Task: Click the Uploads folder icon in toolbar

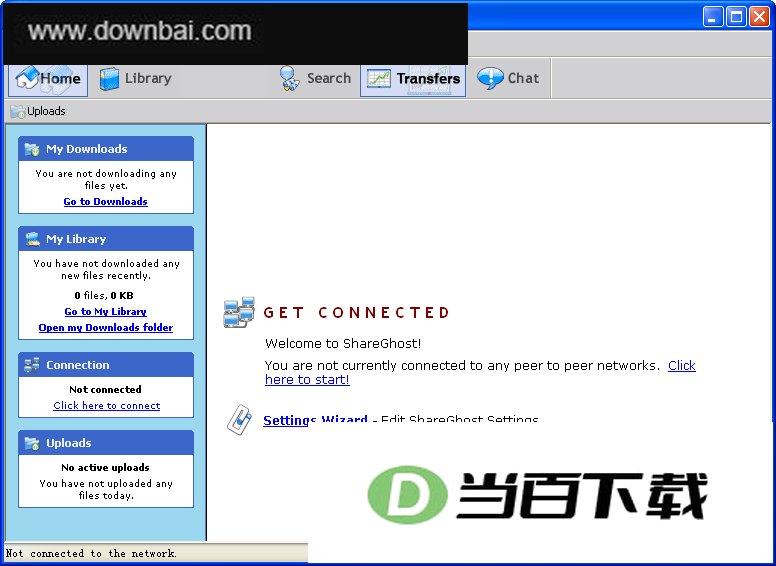Action: click(18, 111)
